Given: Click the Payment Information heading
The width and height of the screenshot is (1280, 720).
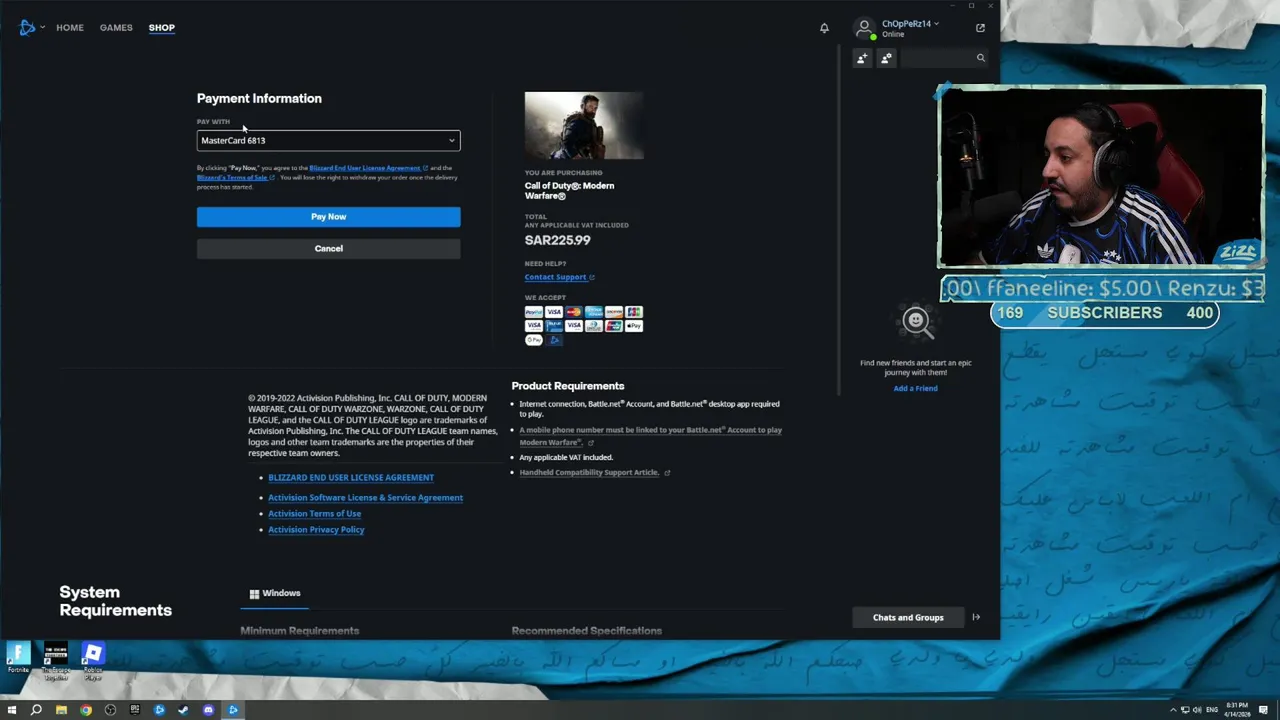Looking at the screenshot, I should (259, 98).
